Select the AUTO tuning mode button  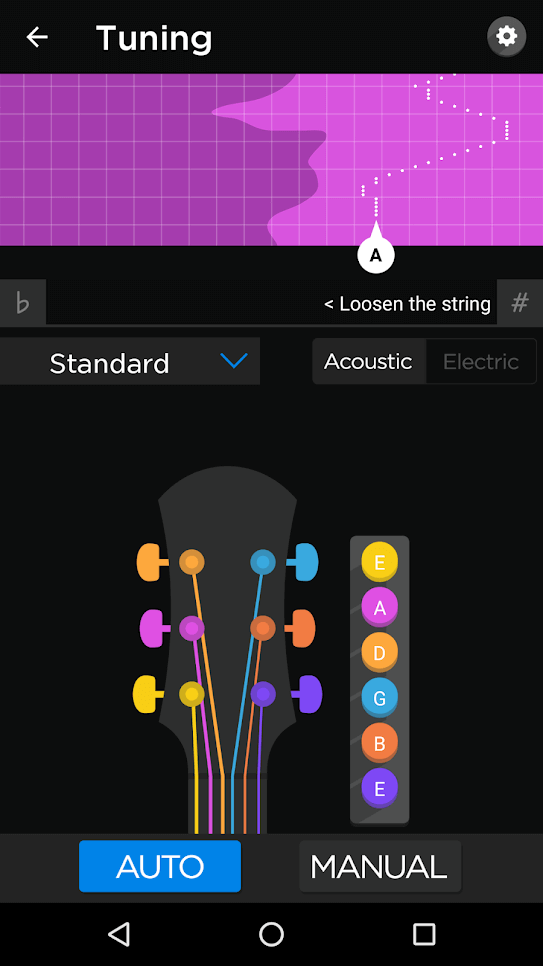[x=160, y=867]
